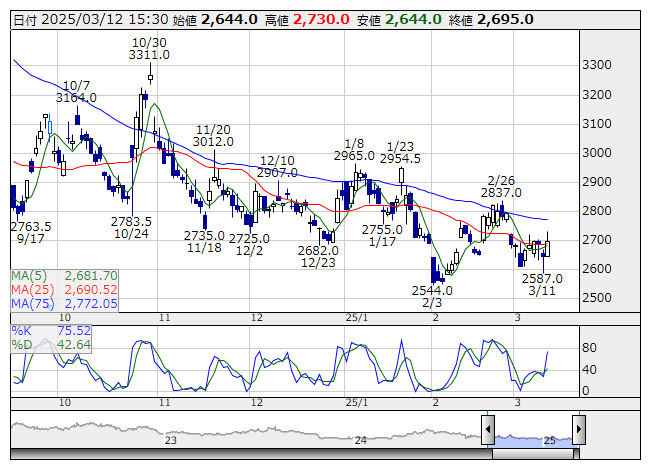
Task: Click the 3000 price axis label
Action: 596,152
